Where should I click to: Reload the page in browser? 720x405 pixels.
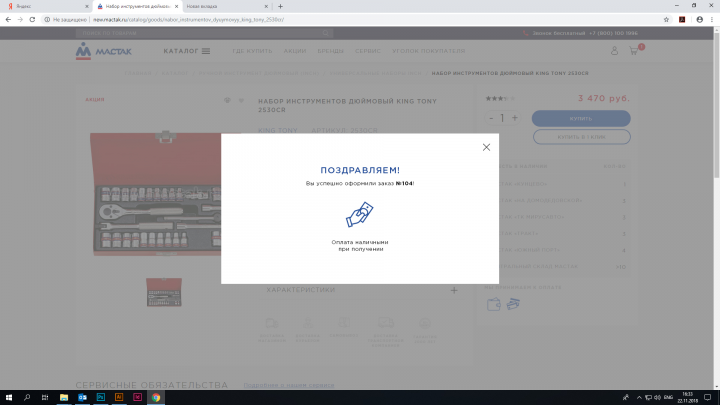point(32,19)
